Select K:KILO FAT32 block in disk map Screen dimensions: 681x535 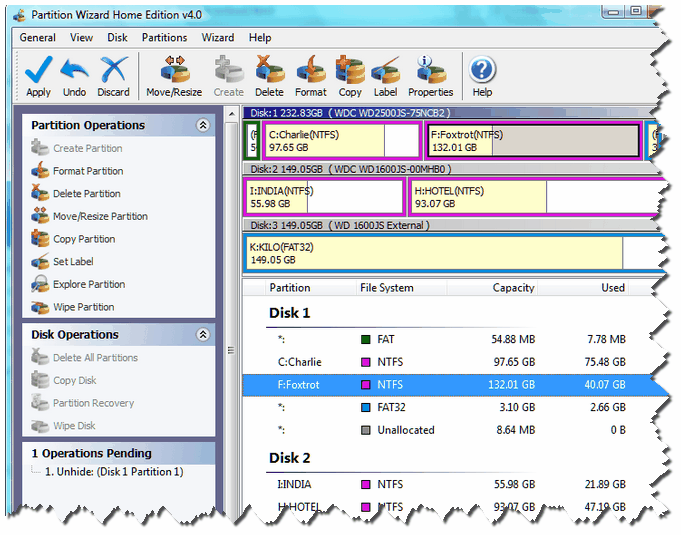coord(454,253)
